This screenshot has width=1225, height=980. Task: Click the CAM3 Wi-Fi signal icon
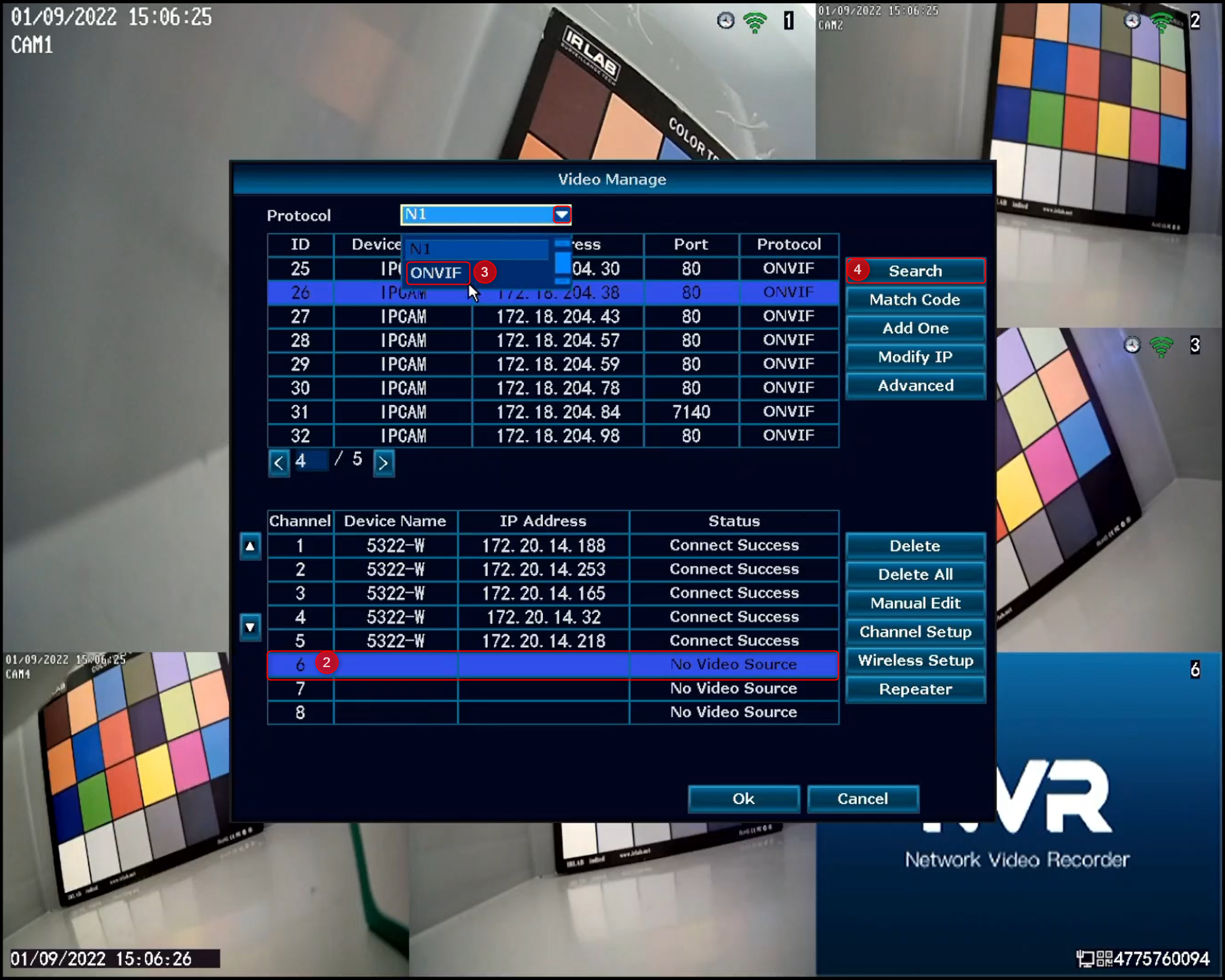pyautogui.click(x=1161, y=346)
